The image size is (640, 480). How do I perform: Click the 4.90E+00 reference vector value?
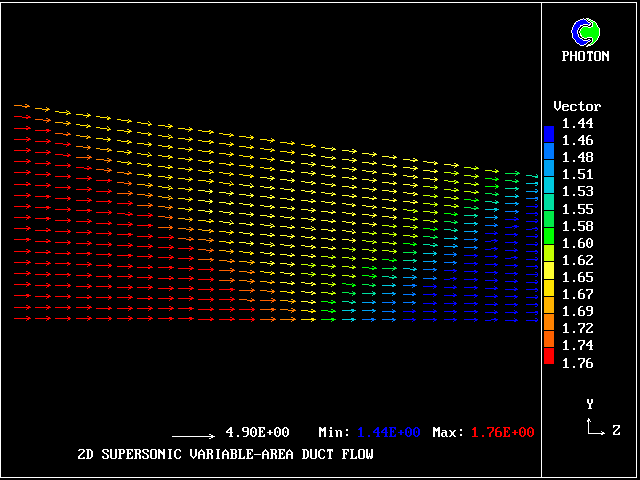pyautogui.click(x=257, y=432)
